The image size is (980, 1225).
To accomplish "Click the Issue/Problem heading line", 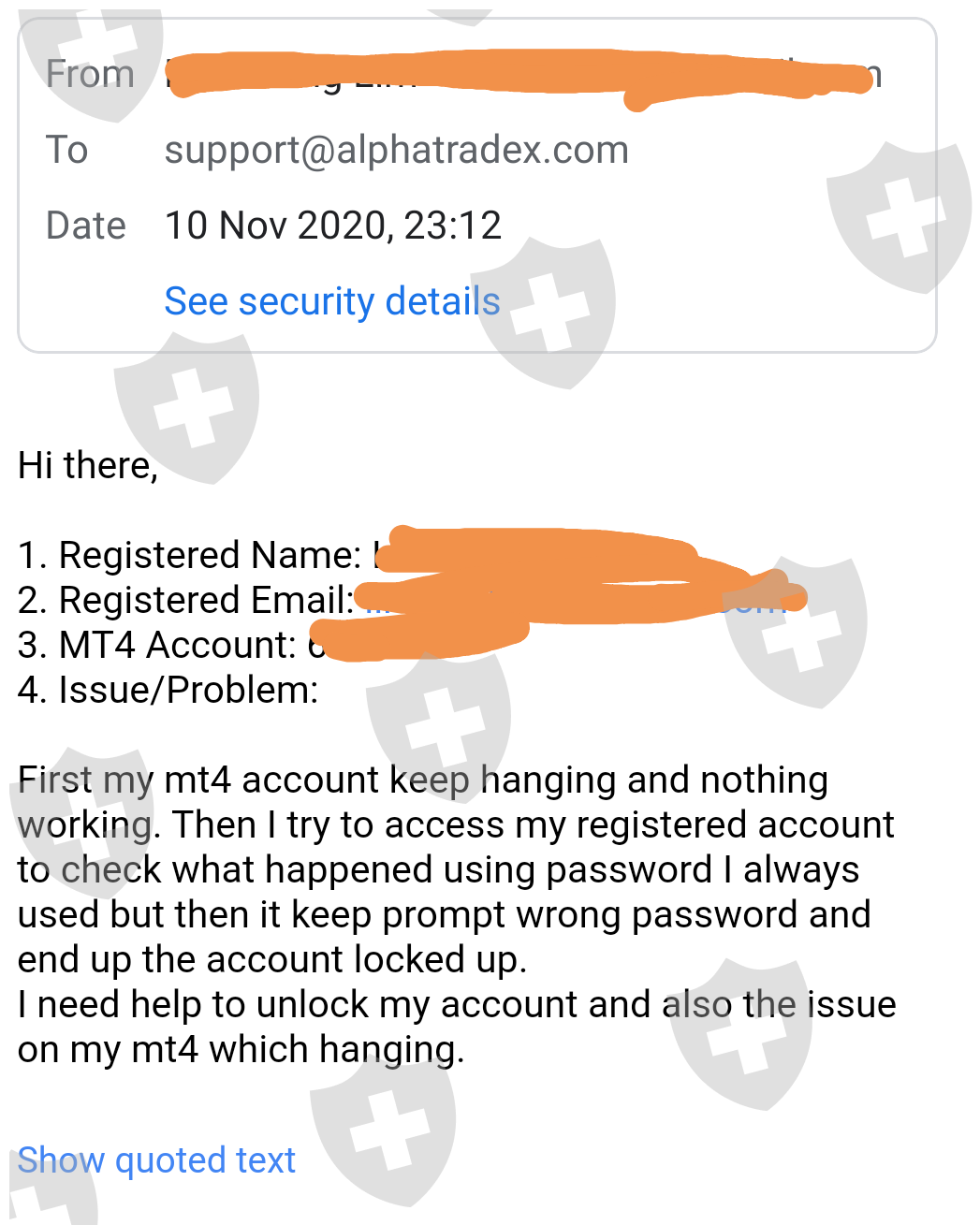I will [x=168, y=690].
